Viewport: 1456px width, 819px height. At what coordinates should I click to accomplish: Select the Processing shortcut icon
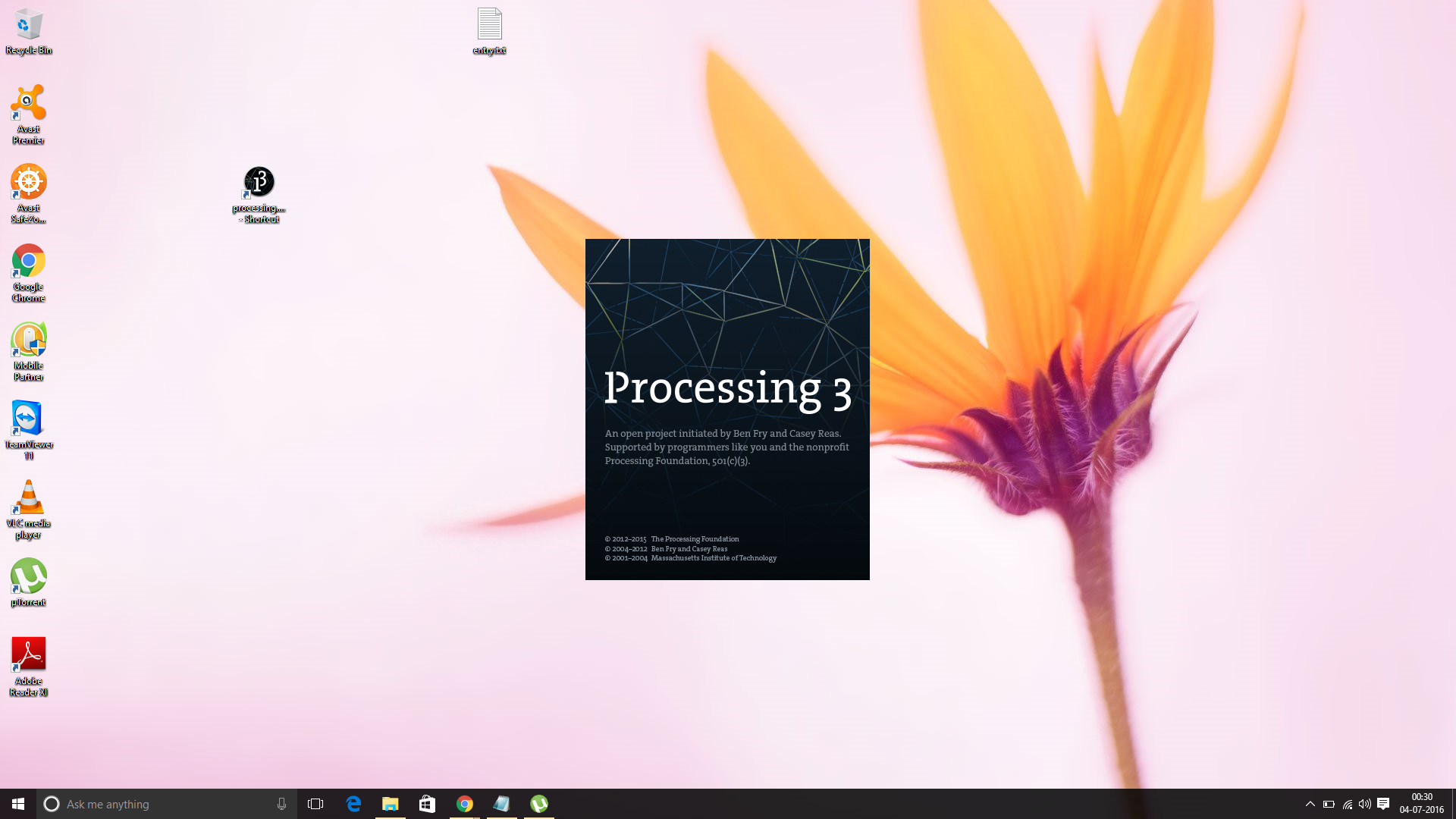click(259, 183)
